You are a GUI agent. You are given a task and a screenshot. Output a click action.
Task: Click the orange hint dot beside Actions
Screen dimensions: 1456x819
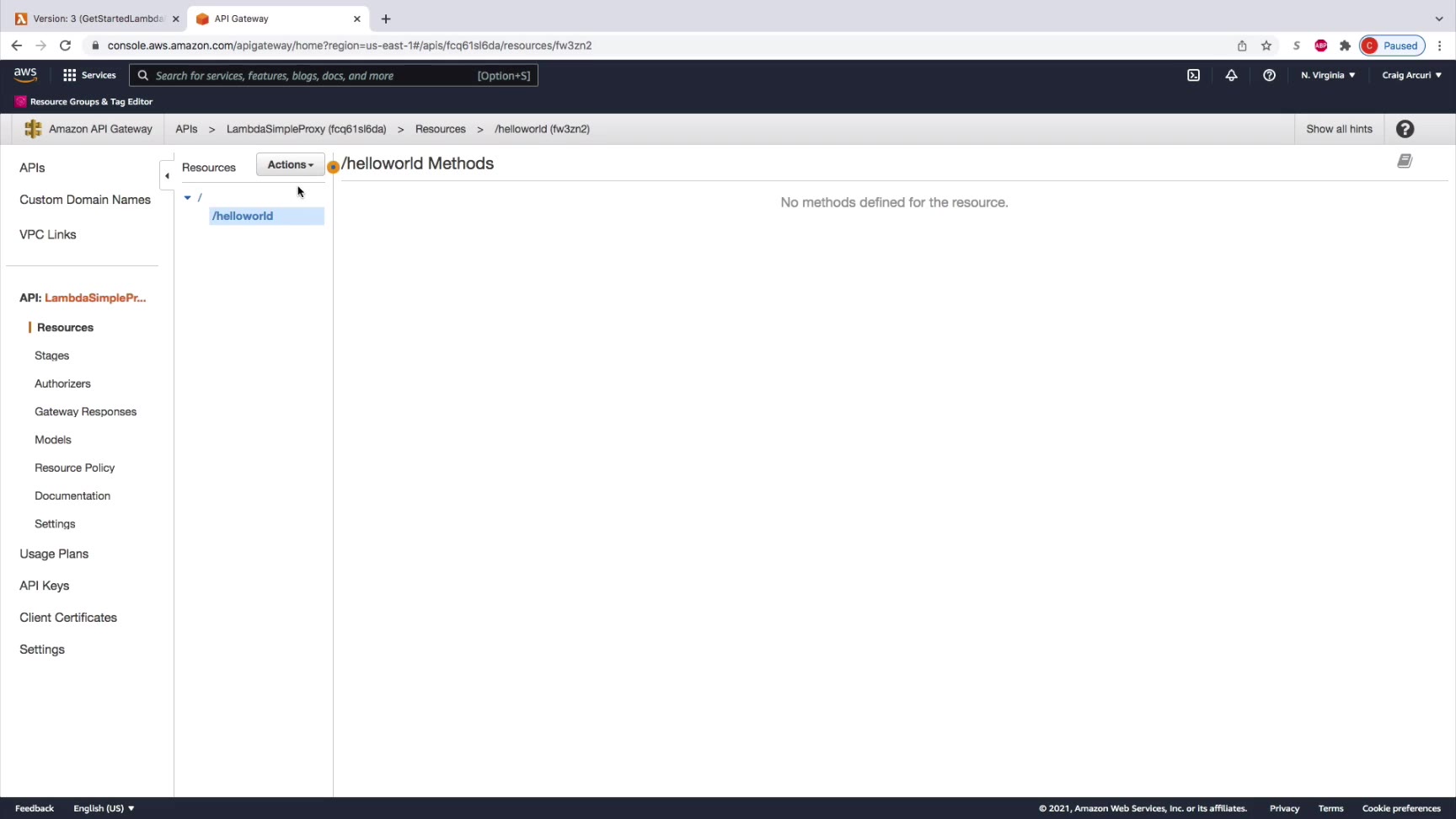[333, 167]
